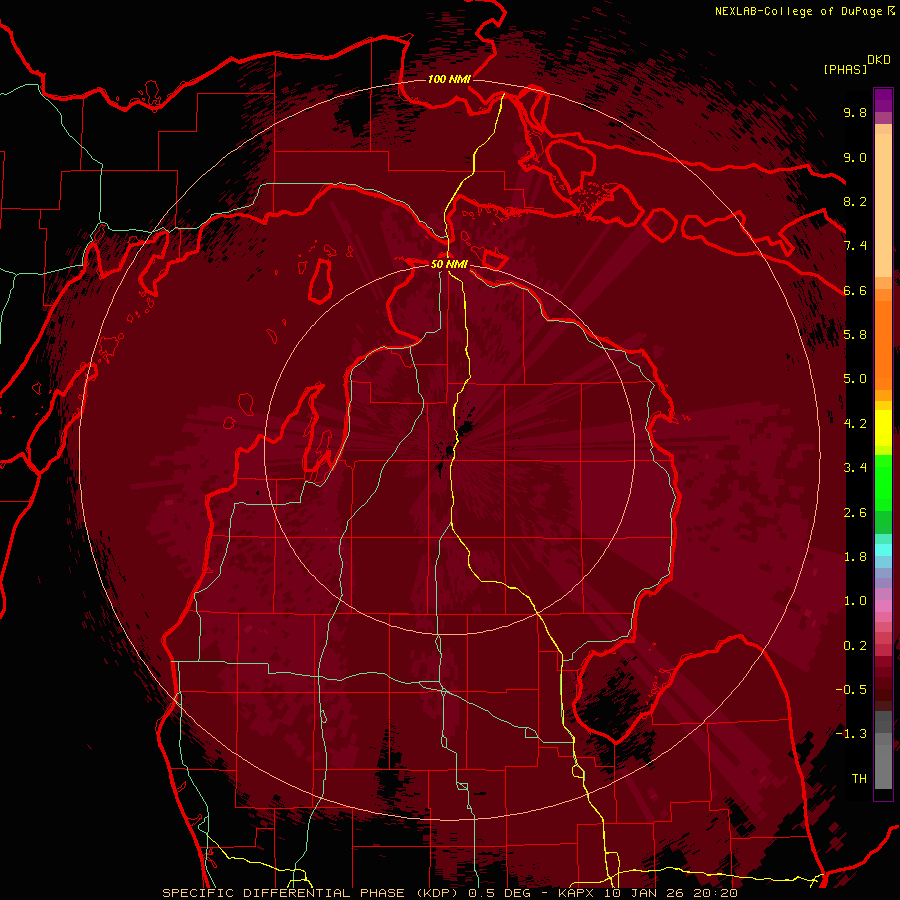Image resolution: width=900 pixels, height=900 pixels.
Task: Click the 1.0 scale value
Action: click(x=855, y=601)
